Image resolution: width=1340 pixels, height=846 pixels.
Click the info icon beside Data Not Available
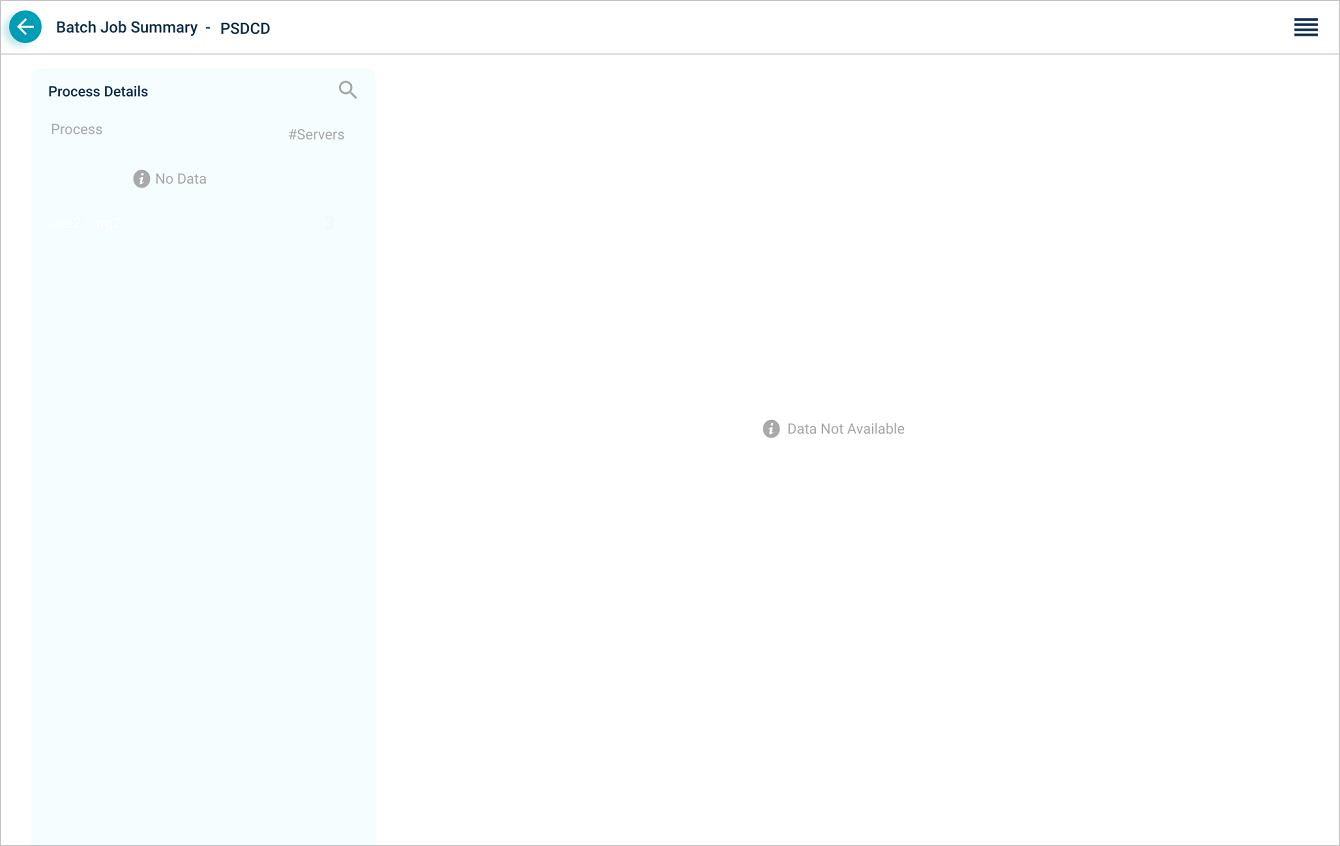tap(771, 429)
